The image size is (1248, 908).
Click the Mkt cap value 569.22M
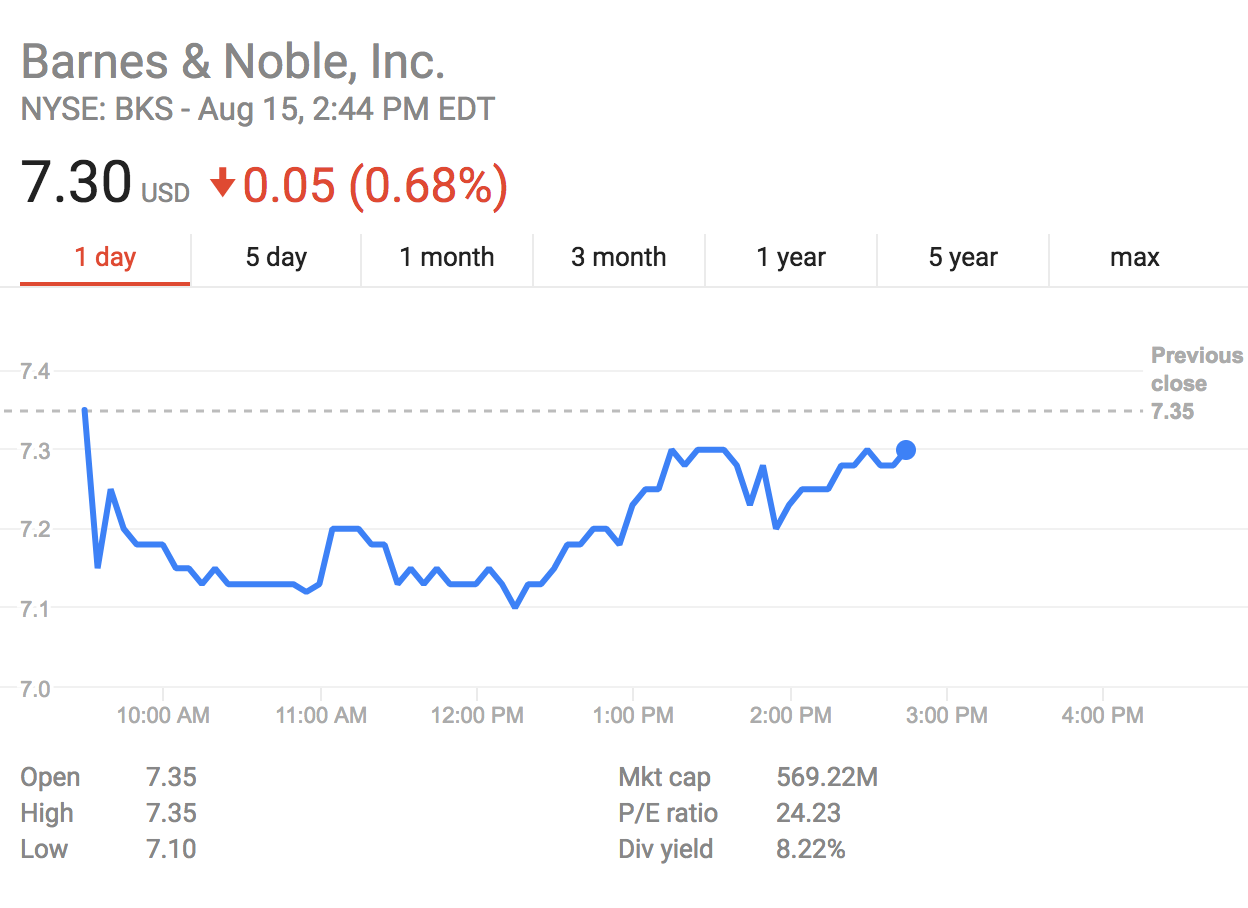(x=826, y=777)
